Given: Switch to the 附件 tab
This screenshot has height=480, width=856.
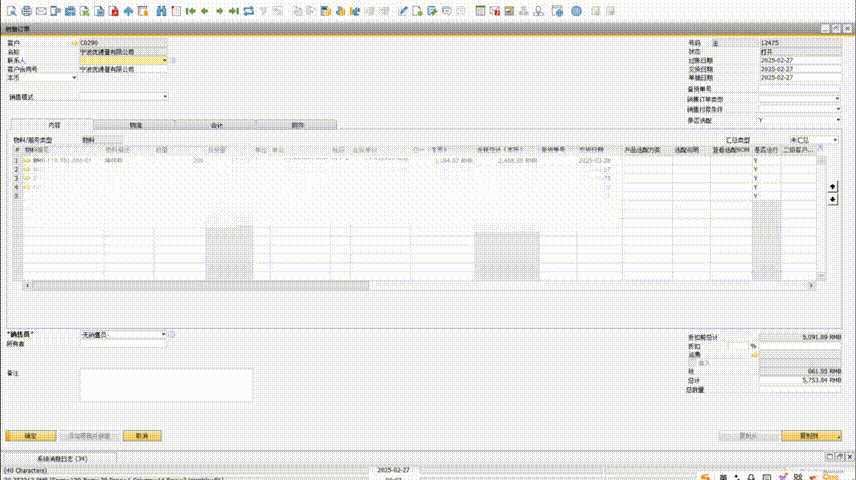Looking at the screenshot, I should point(297,125).
